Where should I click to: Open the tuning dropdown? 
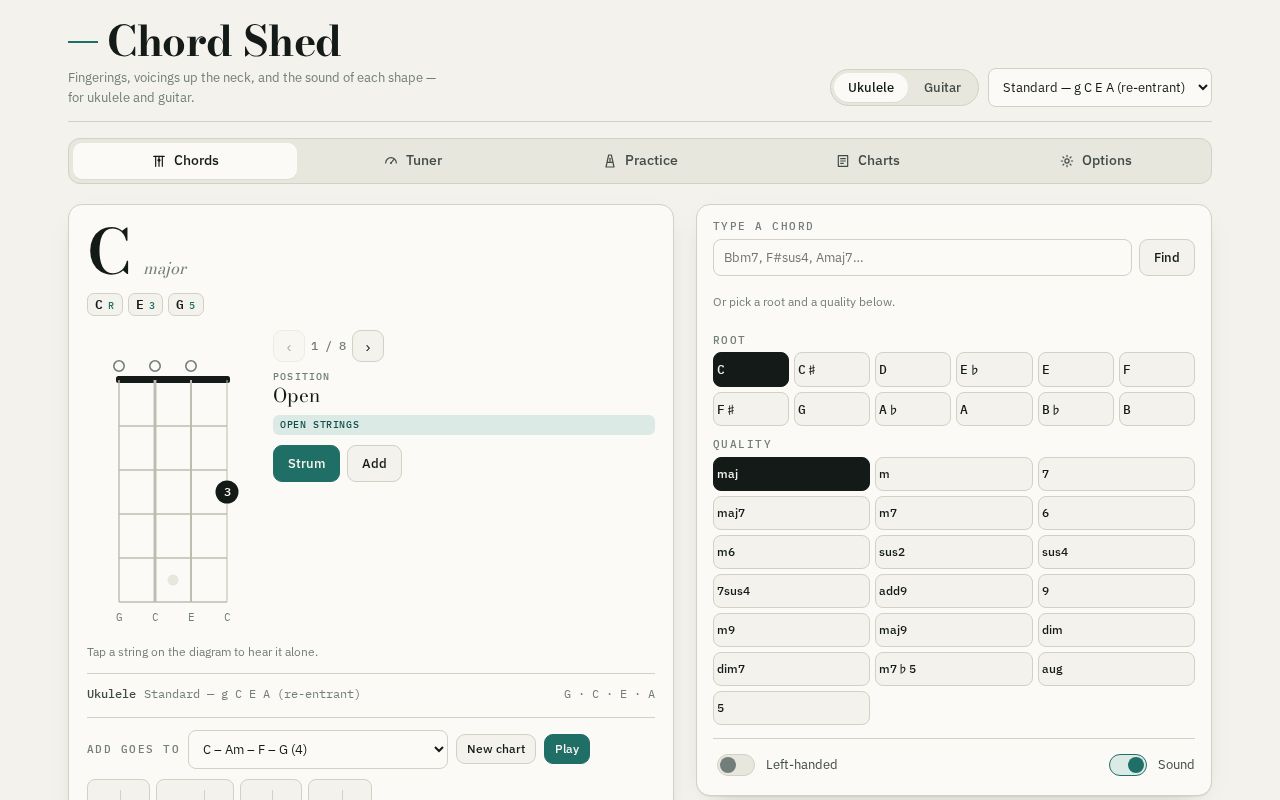(1100, 87)
